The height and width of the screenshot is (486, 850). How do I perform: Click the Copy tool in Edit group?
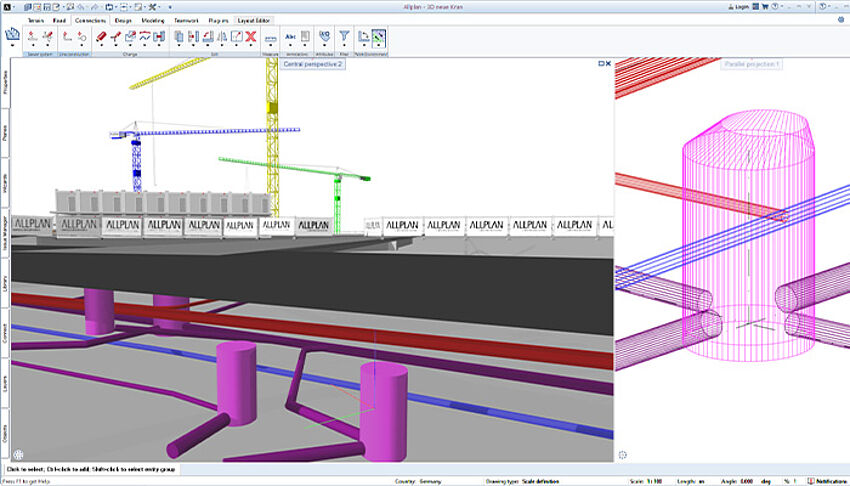[x=179, y=38]
